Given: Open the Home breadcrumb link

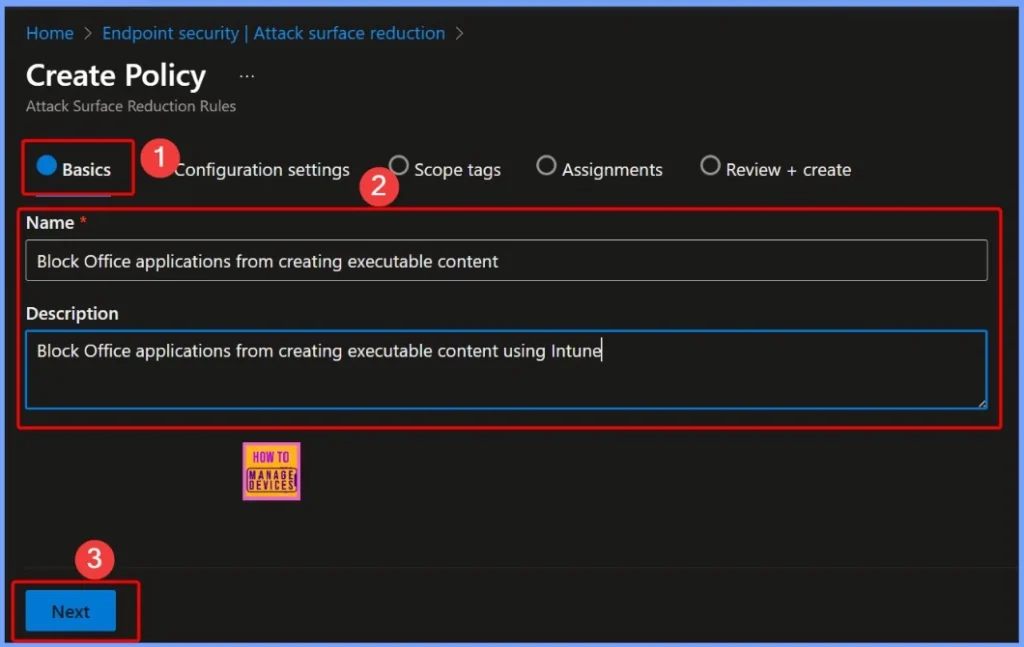Looking at the screenshot, I should [x=50, y=33].
